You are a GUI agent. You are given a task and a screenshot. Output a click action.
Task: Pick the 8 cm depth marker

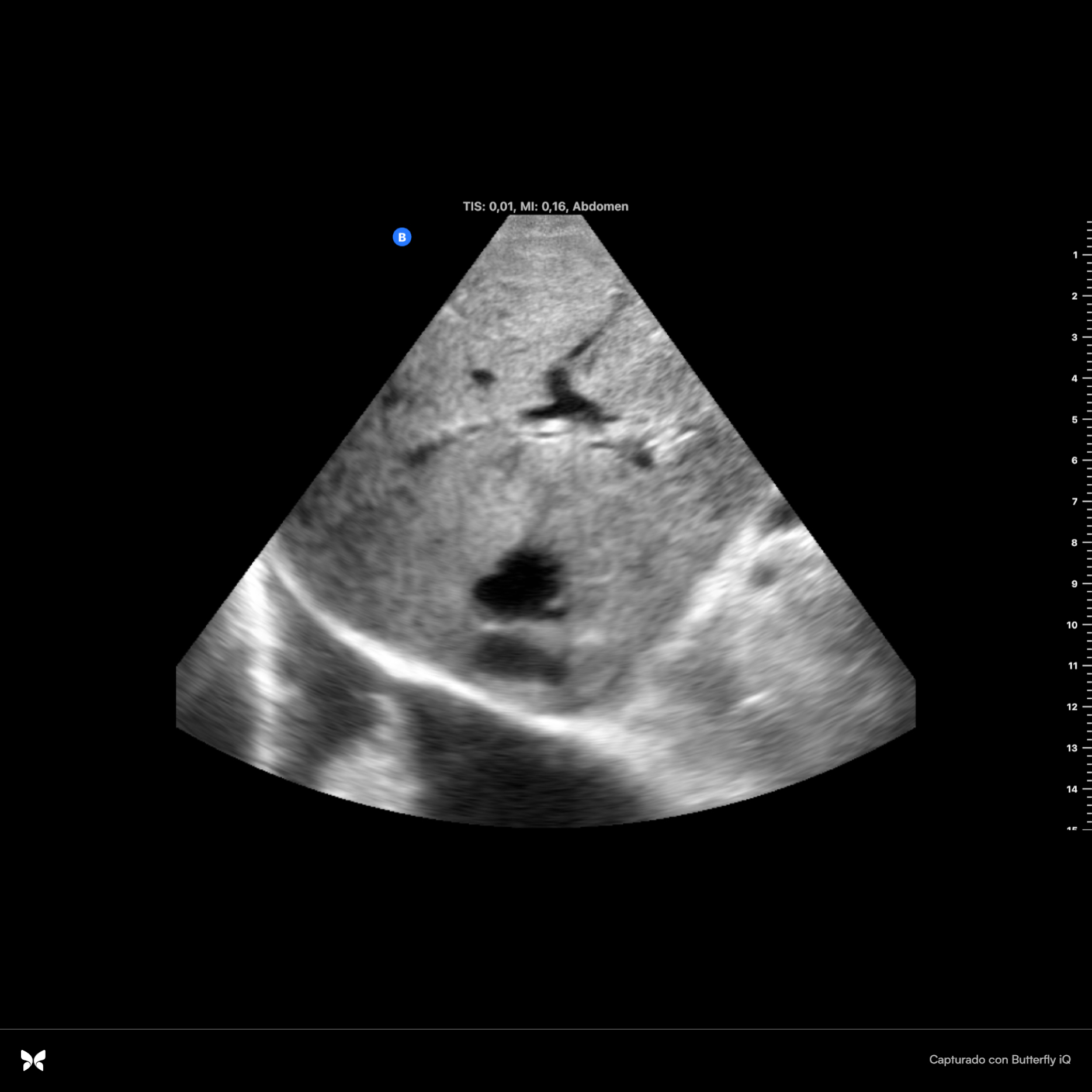1075,543
